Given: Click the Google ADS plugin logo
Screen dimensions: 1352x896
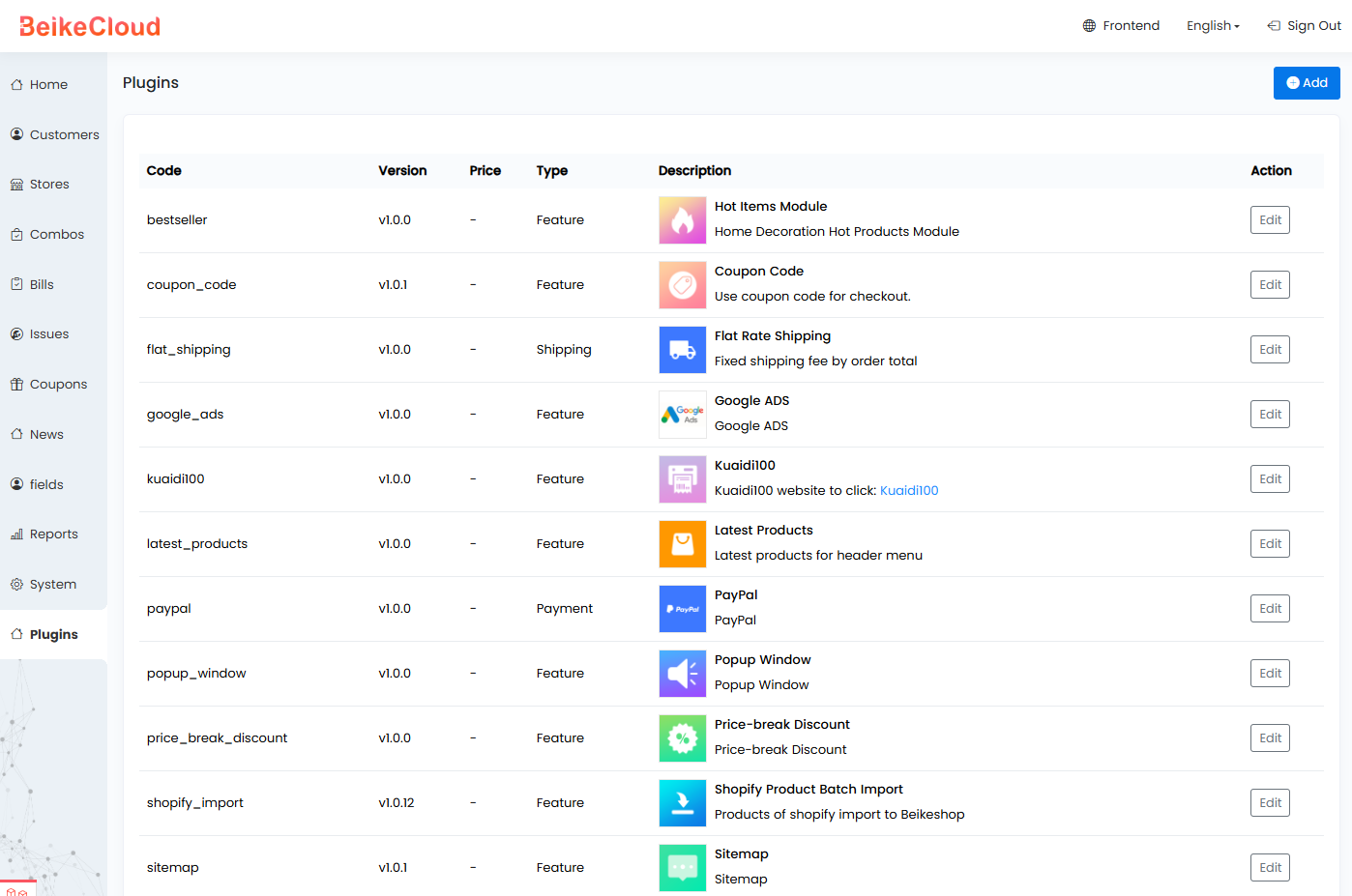Looking at the screenshot, I should (x=683, y=415).
